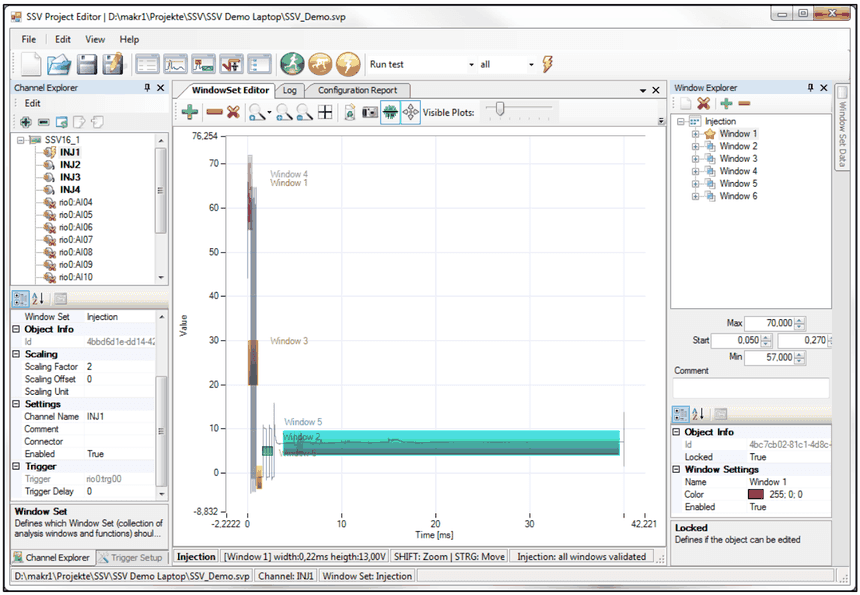Open the Edit menu in Channel Explorer
860x595 pixels.
pos(32,103)
